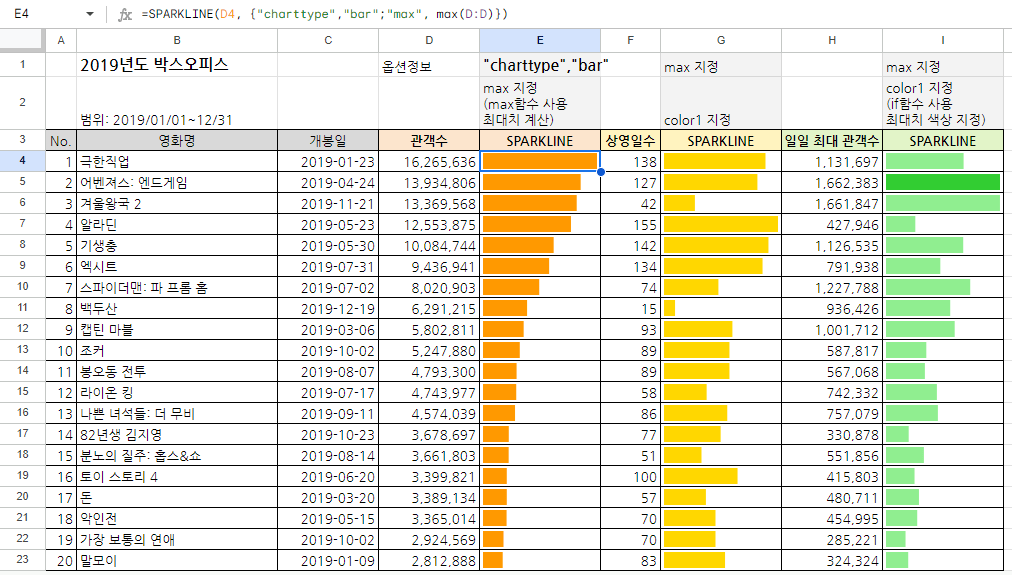Click the Name box showing E4
The height and width of the screenshot is (575, 1012).
click(x=40, y=14)
